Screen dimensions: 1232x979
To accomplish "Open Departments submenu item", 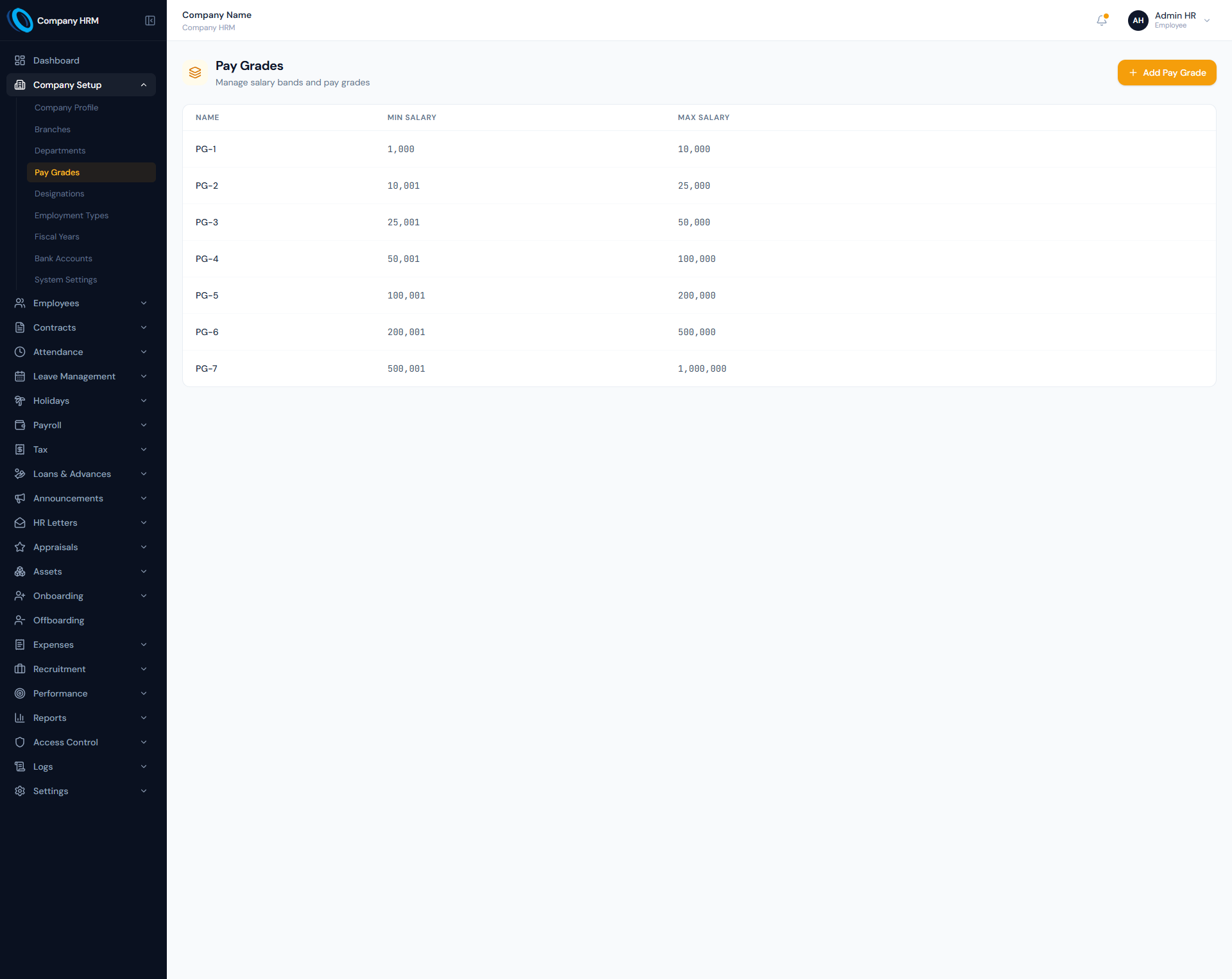I will pos(91,151).
